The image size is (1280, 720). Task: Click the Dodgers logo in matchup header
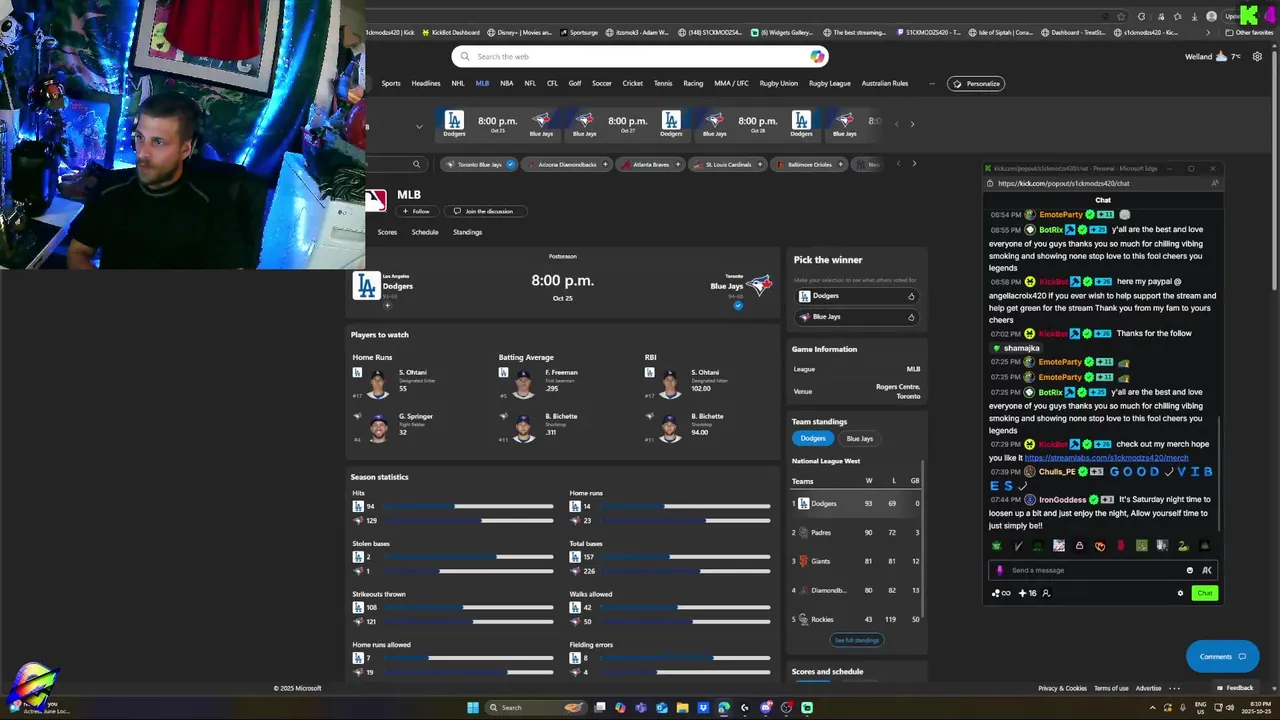[367, 286]
